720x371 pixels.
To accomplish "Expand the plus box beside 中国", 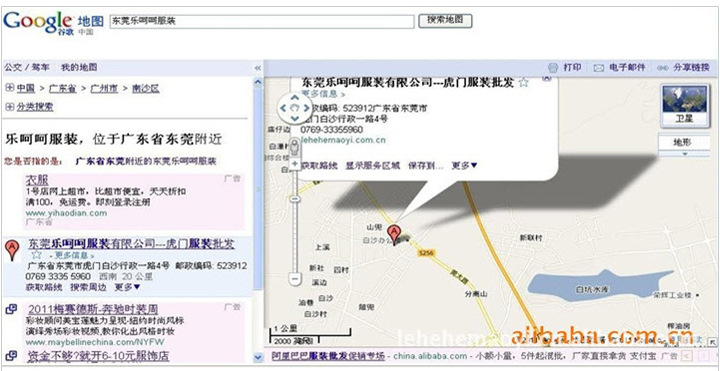I will point(10,88).
